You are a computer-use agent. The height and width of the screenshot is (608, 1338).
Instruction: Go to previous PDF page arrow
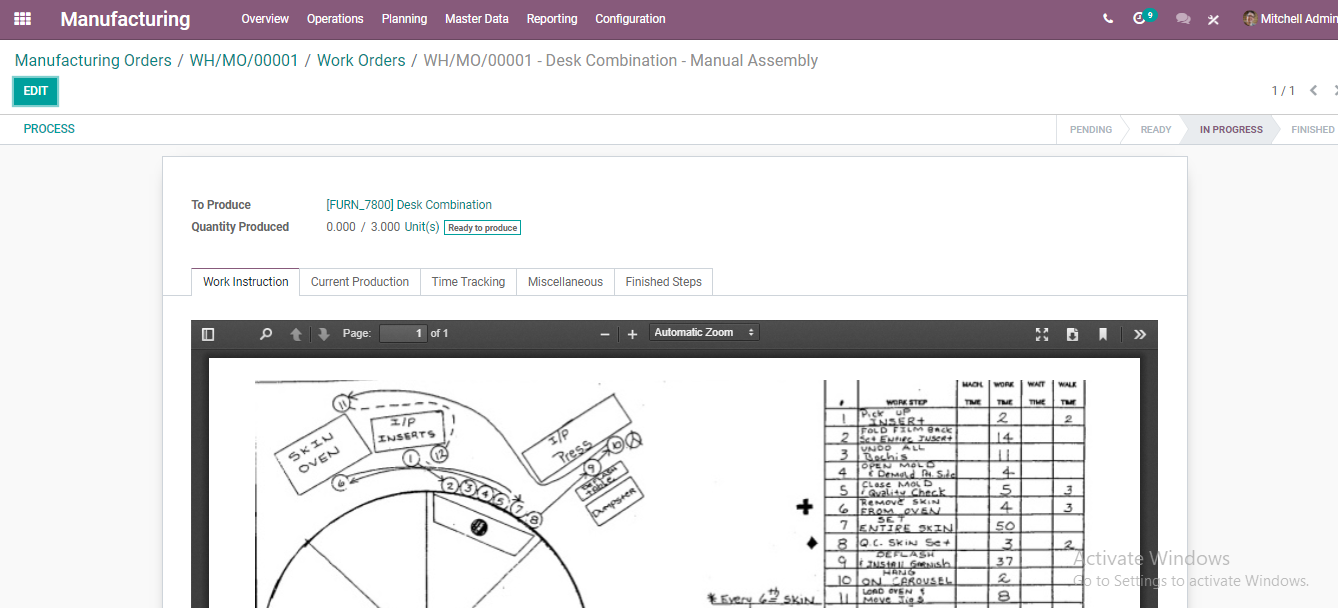tap(296, 334)
